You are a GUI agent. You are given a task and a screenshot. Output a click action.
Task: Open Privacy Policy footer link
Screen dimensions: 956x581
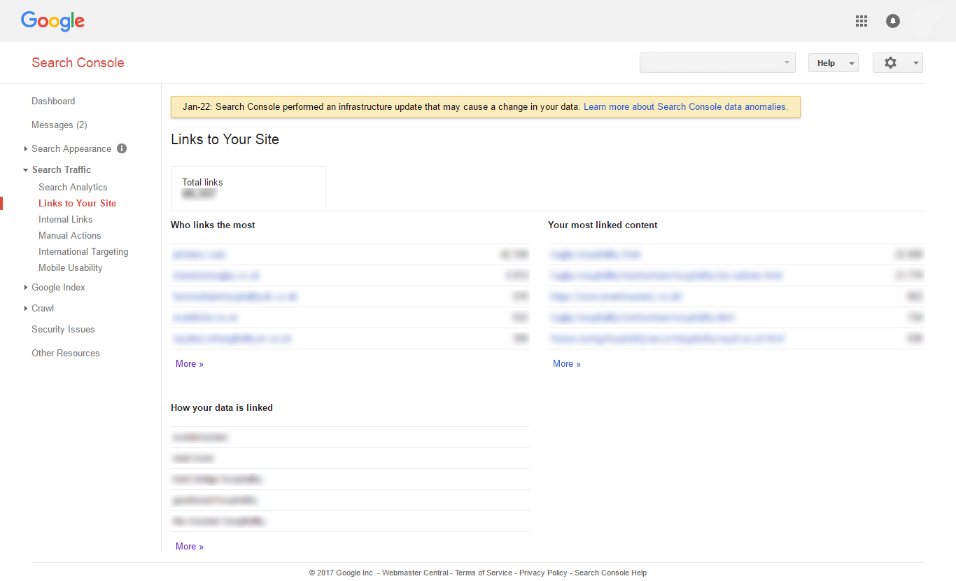pyautogui.click(x=543, y=573)
